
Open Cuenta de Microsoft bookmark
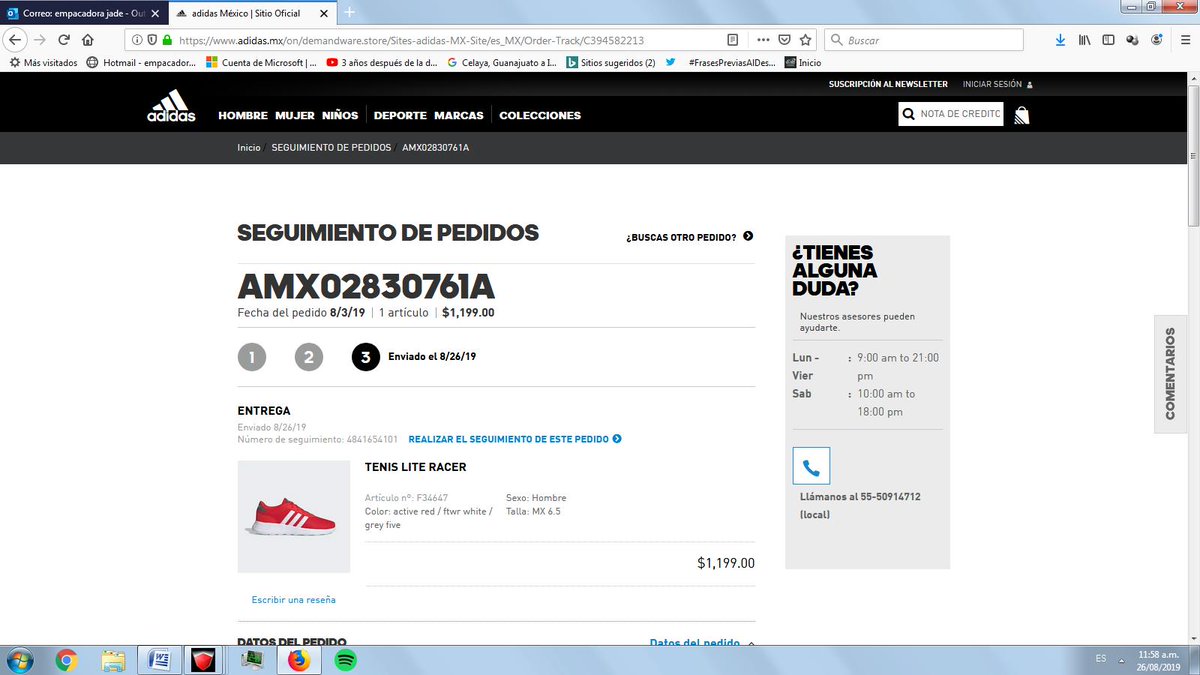[x=261, y=62]
